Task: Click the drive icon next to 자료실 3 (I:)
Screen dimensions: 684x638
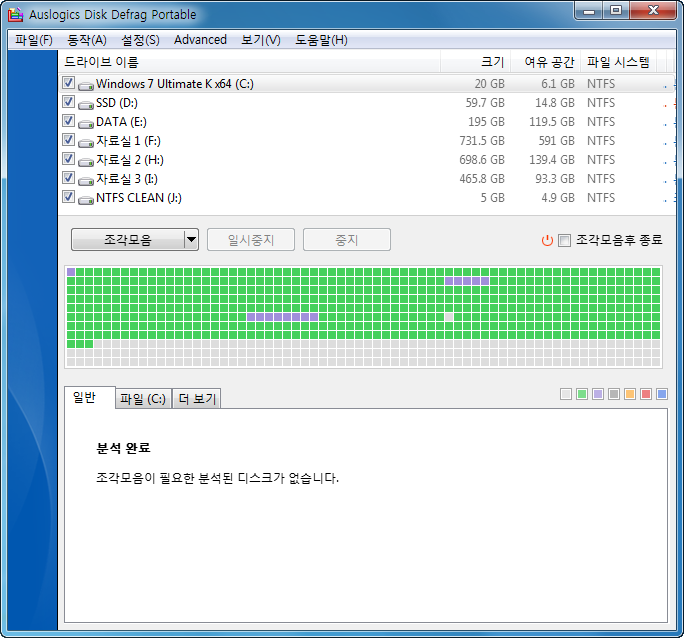Action: click(86, 181)
